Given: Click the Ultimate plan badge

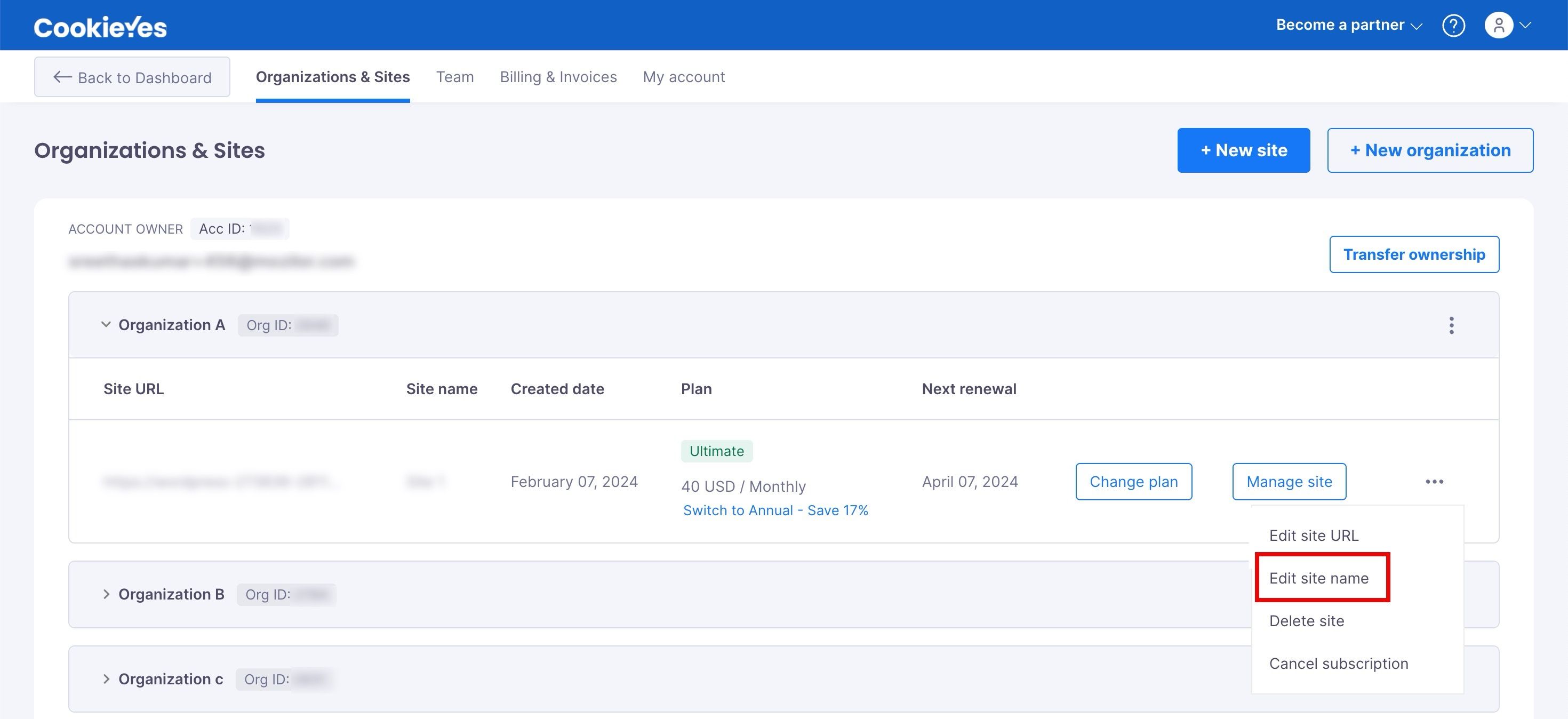Looking at the screenshot, I should [x=716, y=451].
